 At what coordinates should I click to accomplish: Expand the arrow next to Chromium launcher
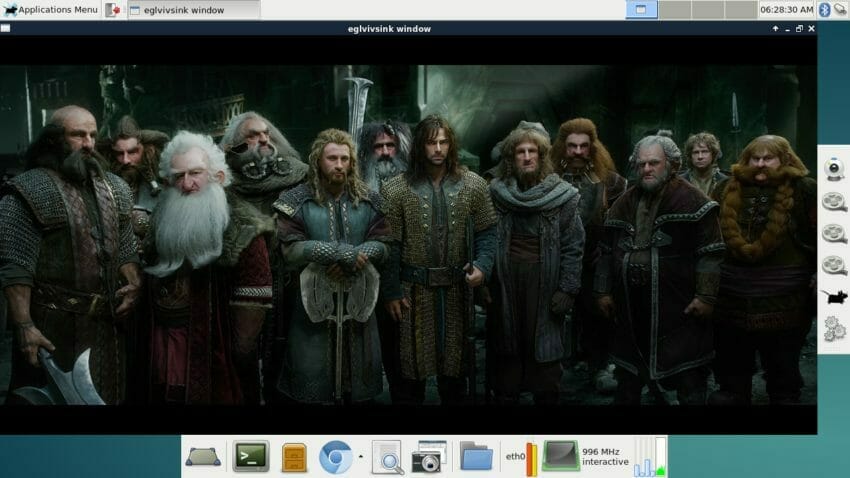pyautogui.click(x=360, y=457)
